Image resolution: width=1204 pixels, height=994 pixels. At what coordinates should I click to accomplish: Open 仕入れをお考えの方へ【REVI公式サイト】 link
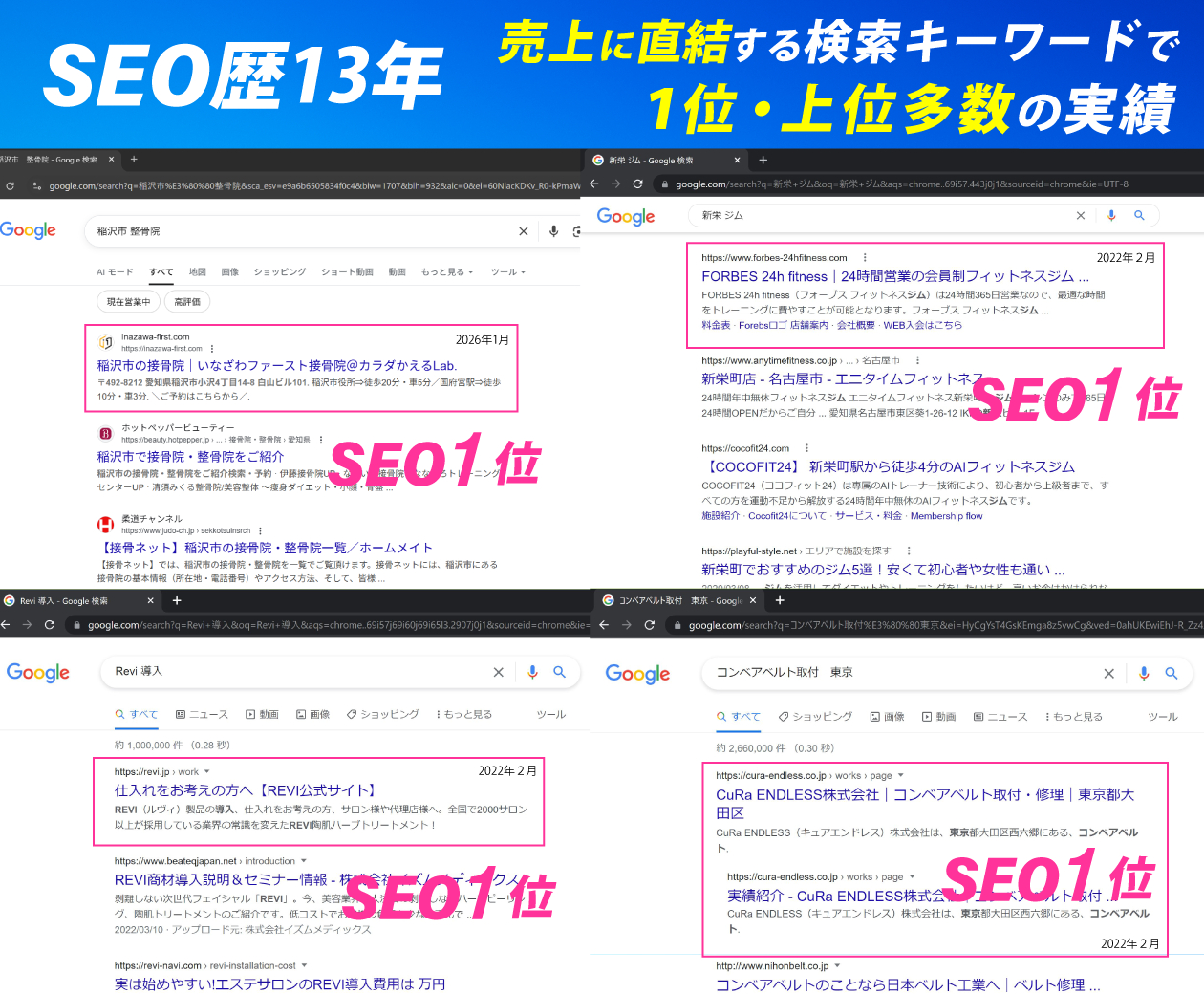click(x=247, y=790)
